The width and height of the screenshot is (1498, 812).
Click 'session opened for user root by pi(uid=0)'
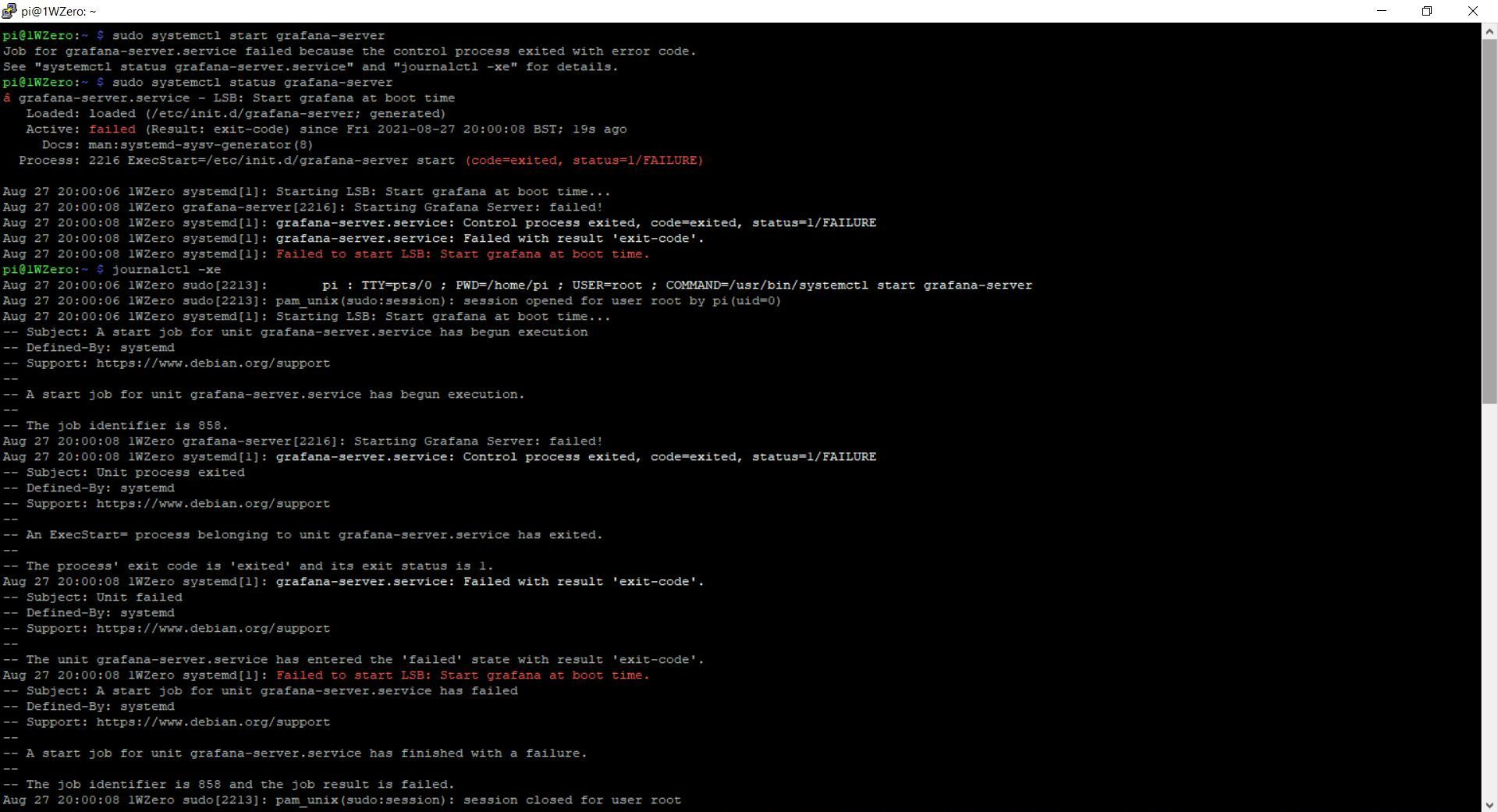pos(622,300)
